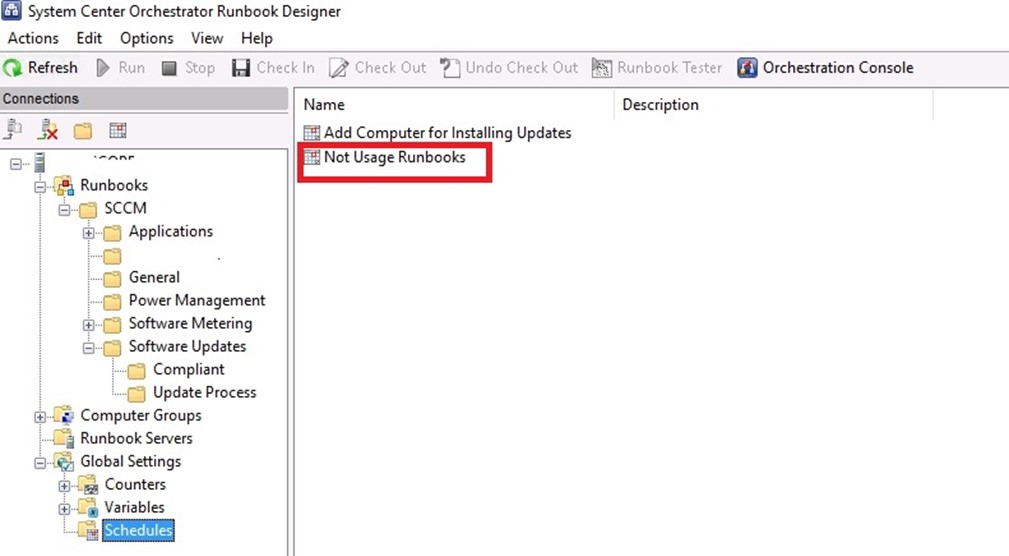Click the System Center Orchestrator title bar icon
The height and width of the screenshot is (556, 1009).
coord(11,10)
